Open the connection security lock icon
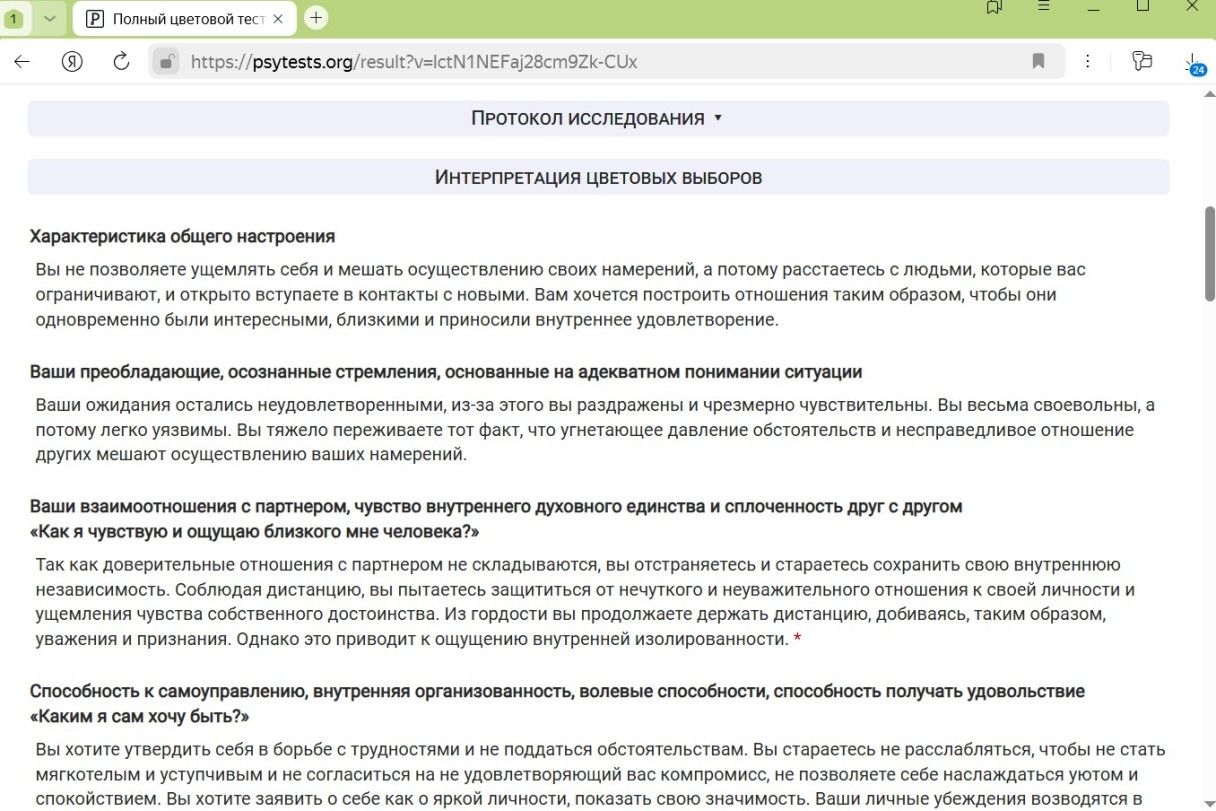This screenshot has height=811, width=1216. click(166, 60)
